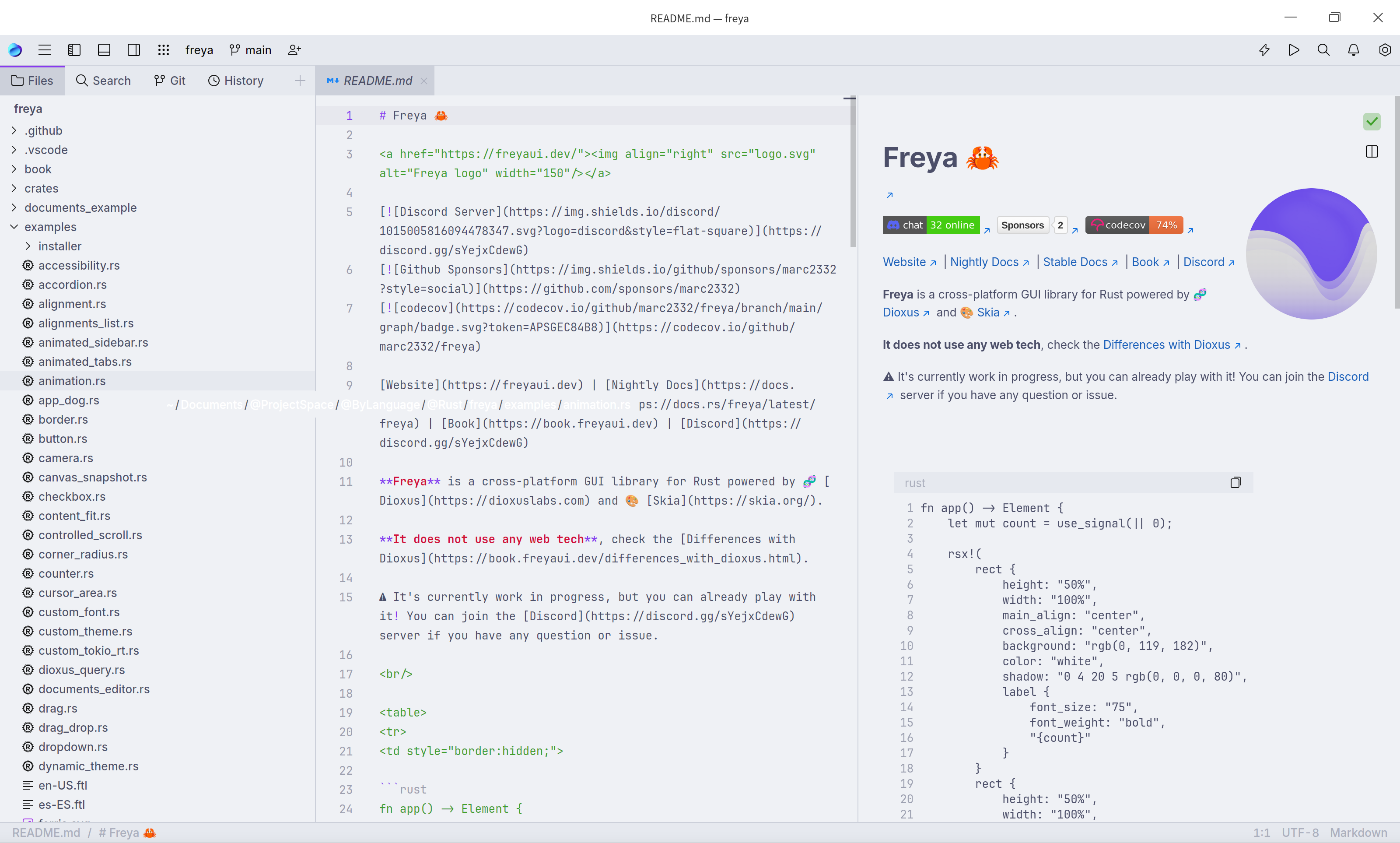Click the run play icon
This screenshot has height=843, width=1400.
[x=1294, y=50]
